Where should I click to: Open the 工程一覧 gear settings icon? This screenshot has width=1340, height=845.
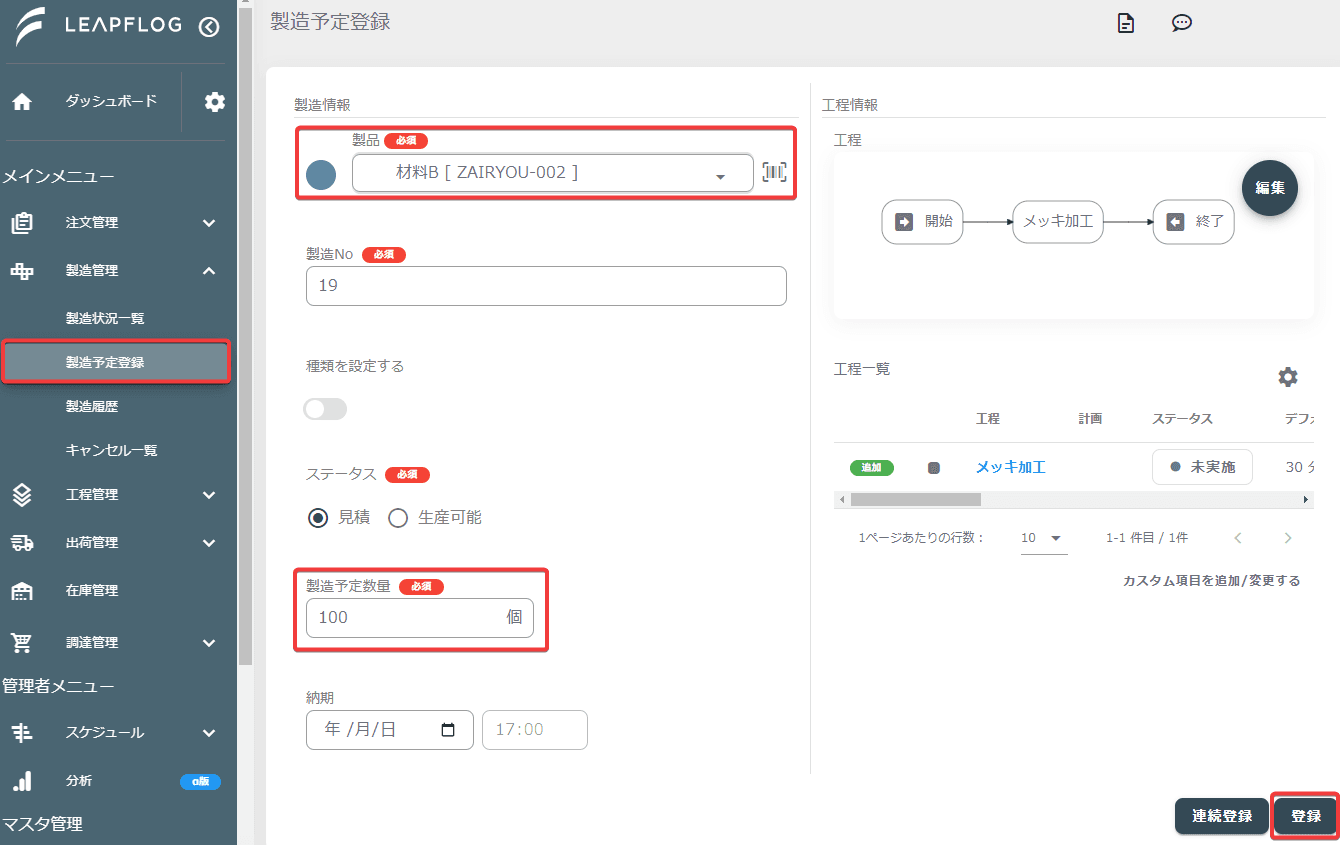tap(1288, 377)
